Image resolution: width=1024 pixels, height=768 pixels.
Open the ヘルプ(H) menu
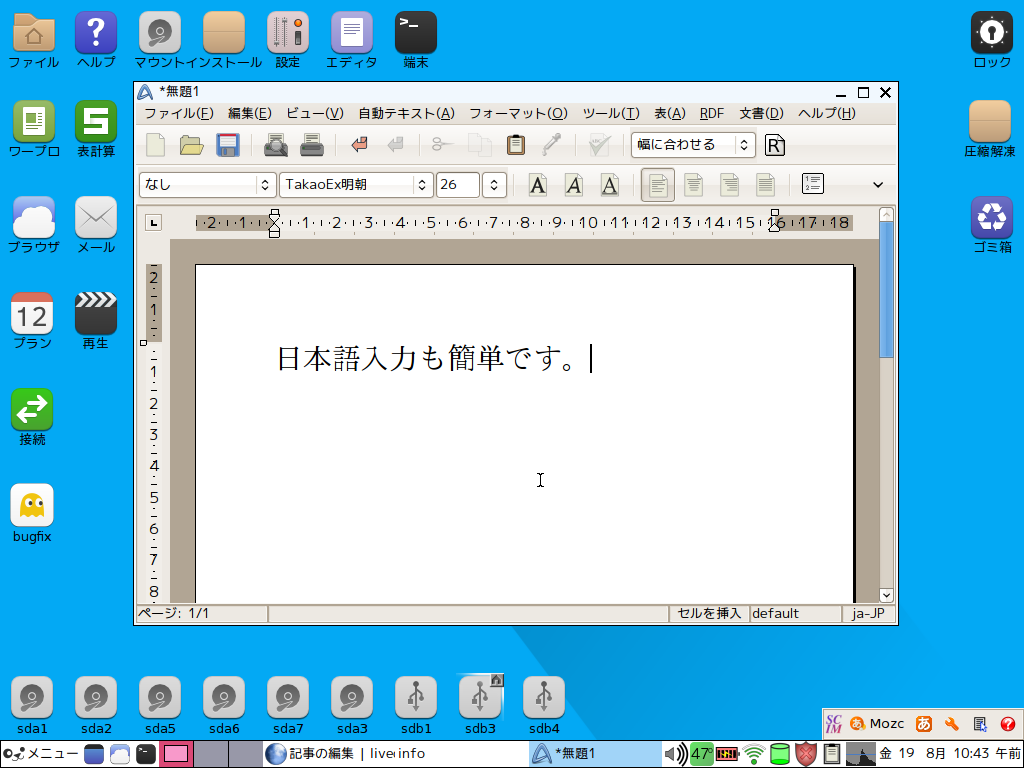(x=827, y=114)
